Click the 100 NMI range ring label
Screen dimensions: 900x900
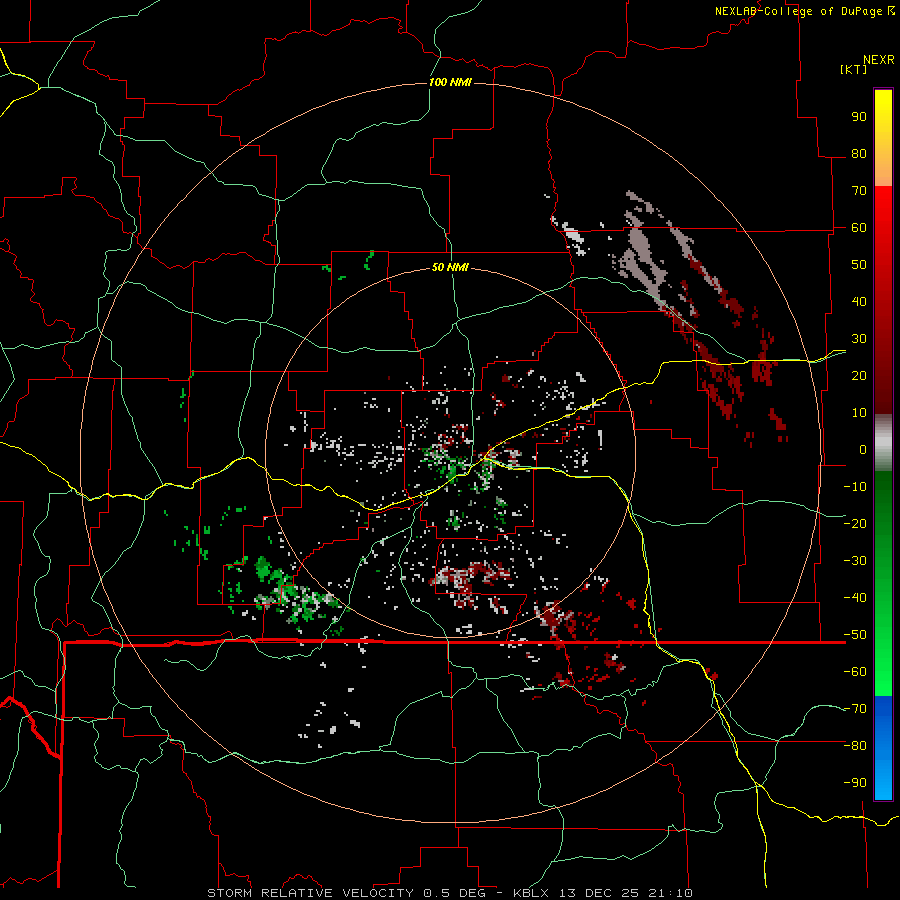450,82
